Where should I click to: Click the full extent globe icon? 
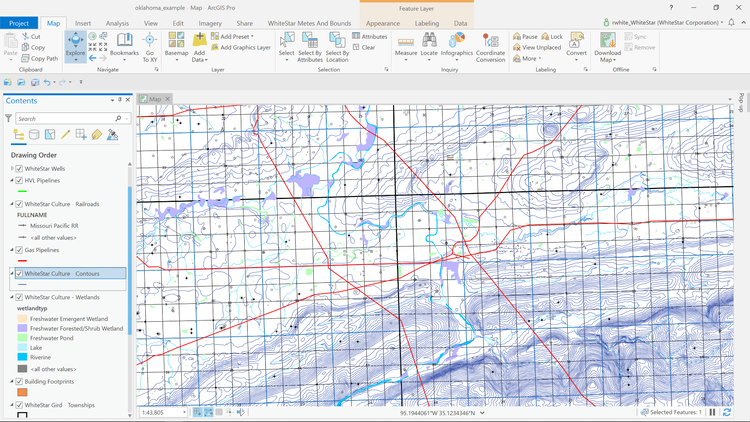point(92,36)
